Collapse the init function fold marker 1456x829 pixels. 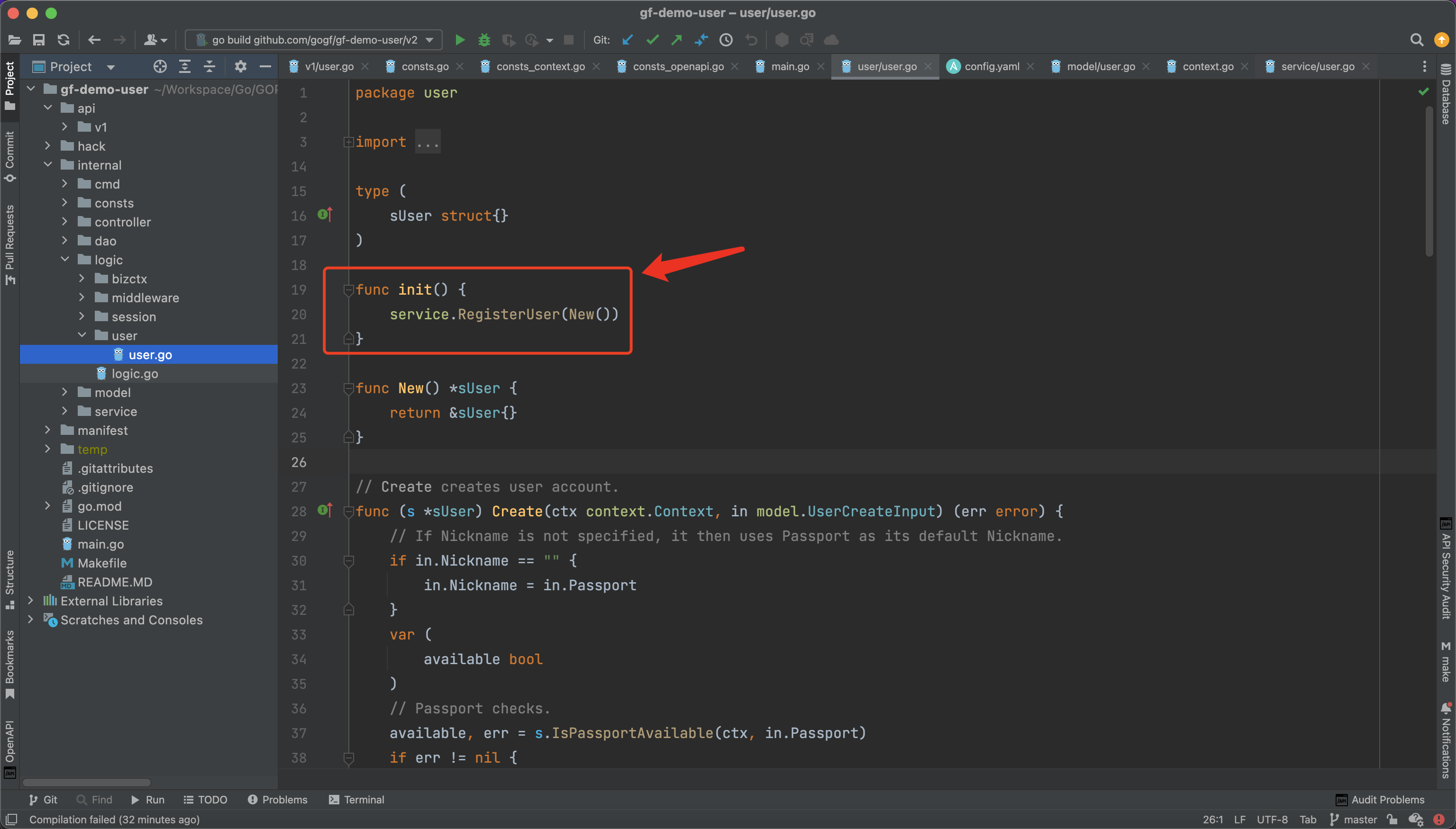click(x=349, y=290)
